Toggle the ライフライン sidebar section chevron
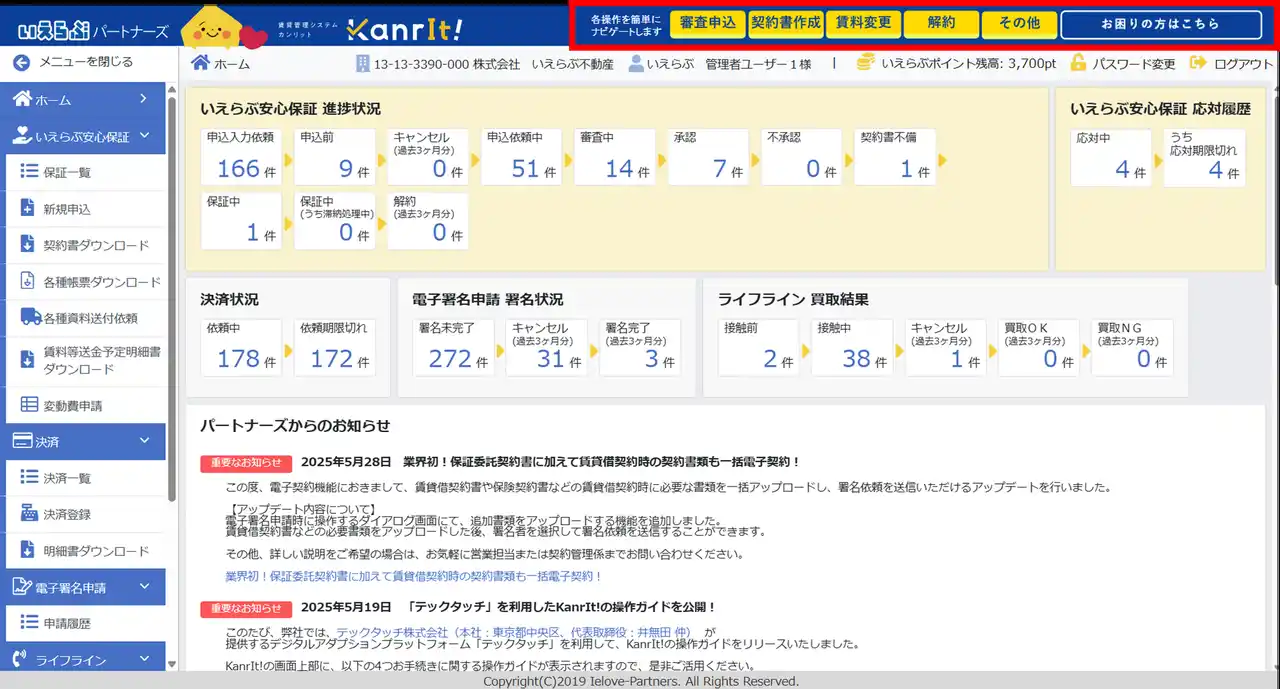The image size is (1280, 689). pos(144,659)
